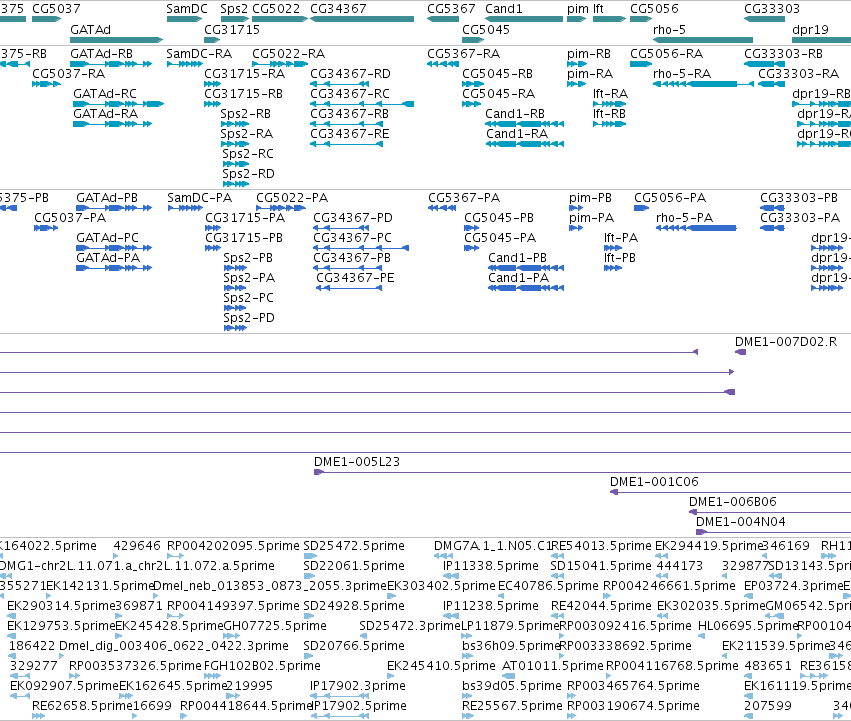Click EST EK245410.5prime
The image size is (851, 721).
(391, 676)
